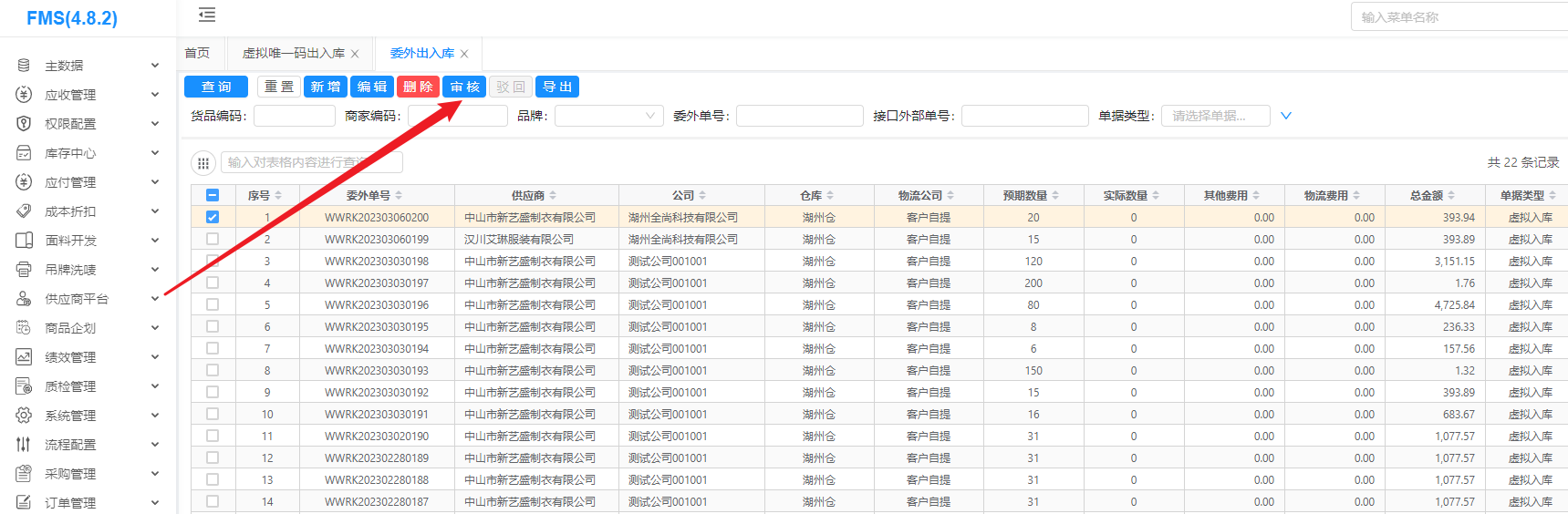
Task: Expand more search filters with blue chevron
Action: pos(1286,116)
